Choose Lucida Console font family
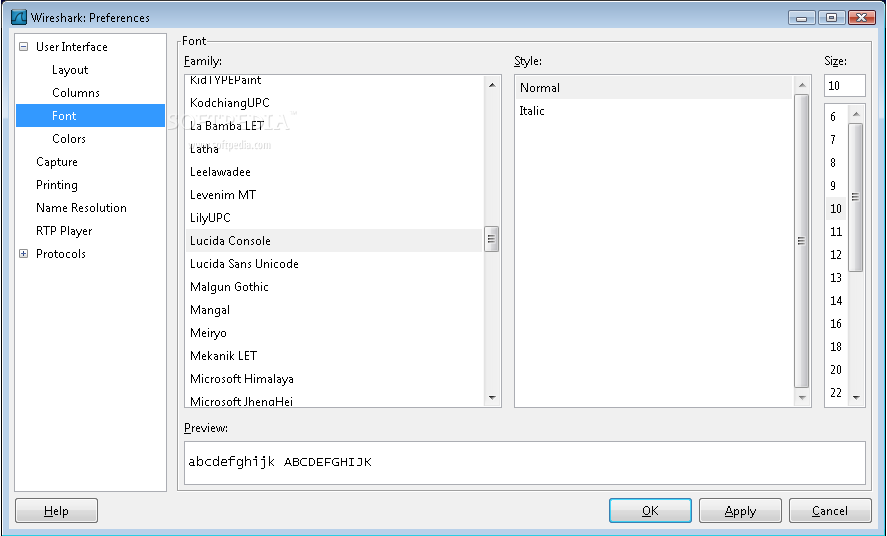Image resolution: width=887 pixels, height=536 pixels. (x=334, y=241)
